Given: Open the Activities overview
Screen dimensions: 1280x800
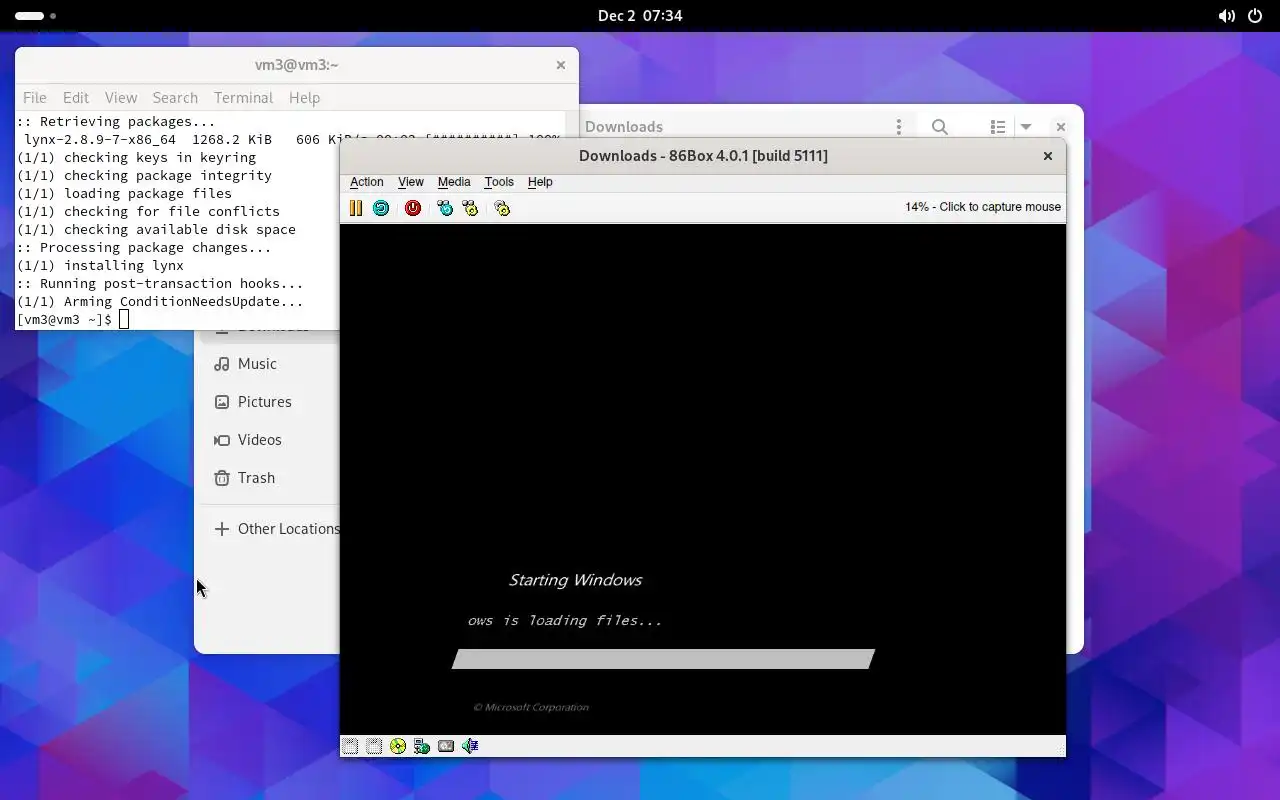Looking at the screenshot, I should [x=35, y=16].
